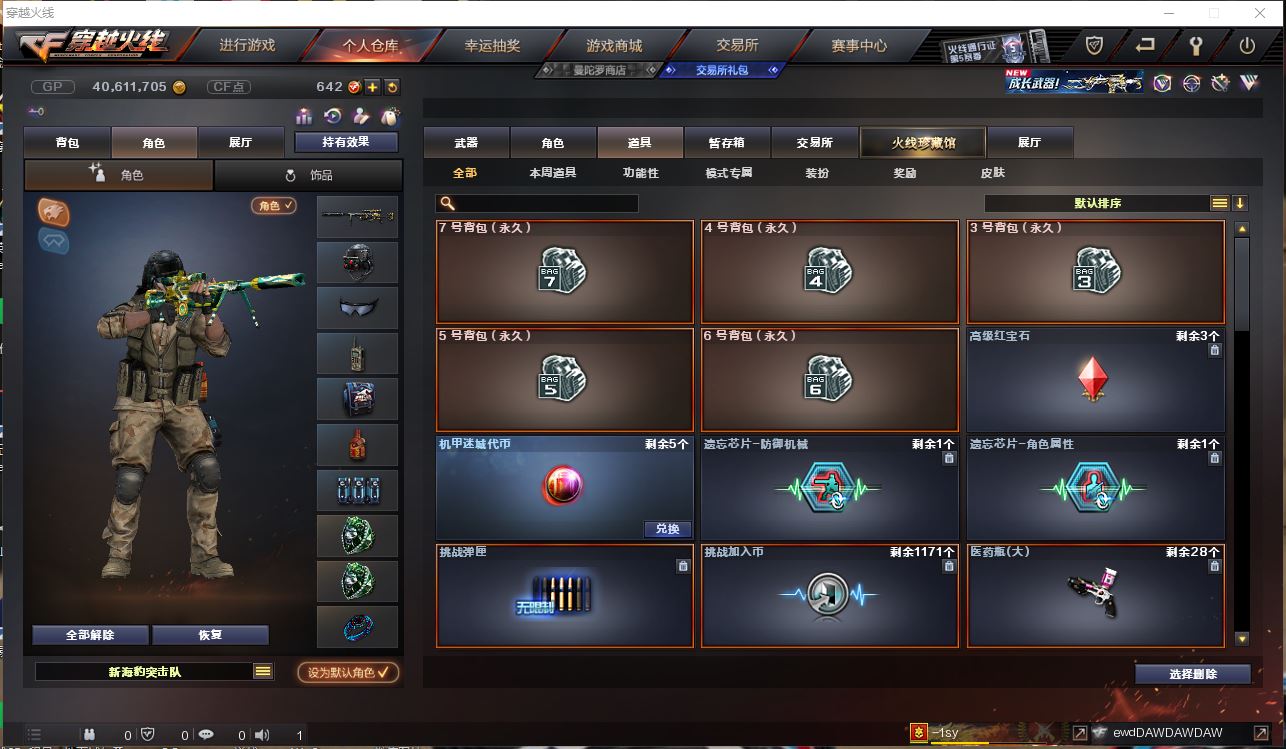The image size is (1286, 749).
Task: Click the 全部解除 button
Action: pos(90,635)
